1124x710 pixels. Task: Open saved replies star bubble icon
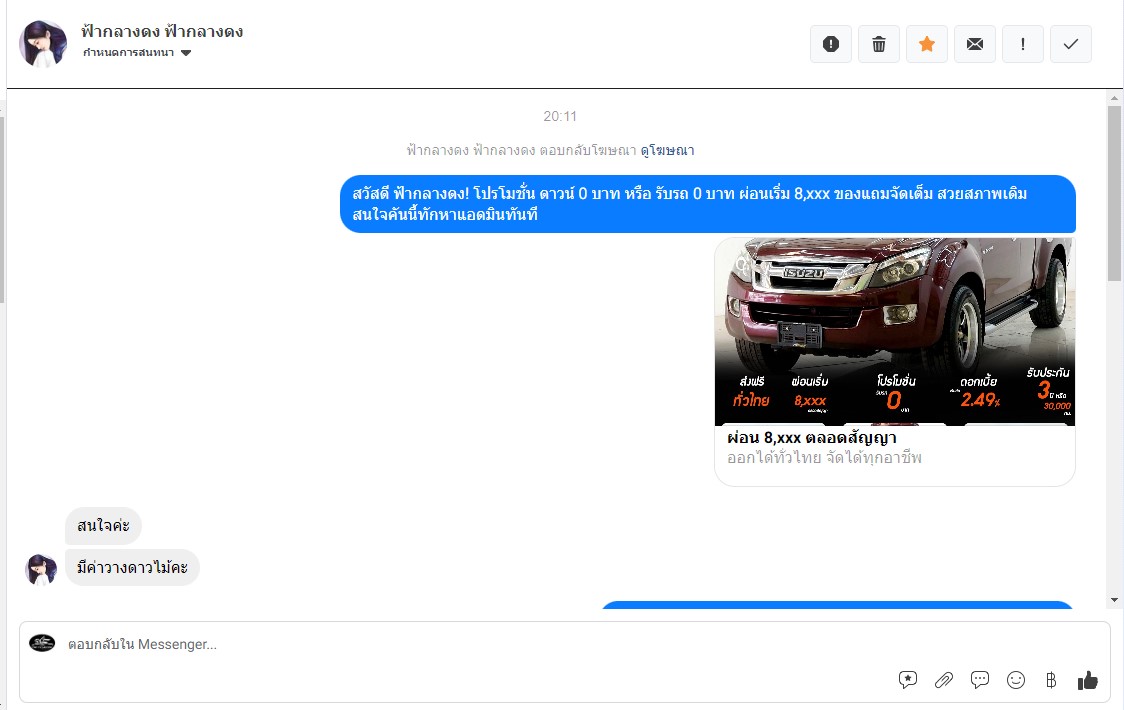pos(908,680)
